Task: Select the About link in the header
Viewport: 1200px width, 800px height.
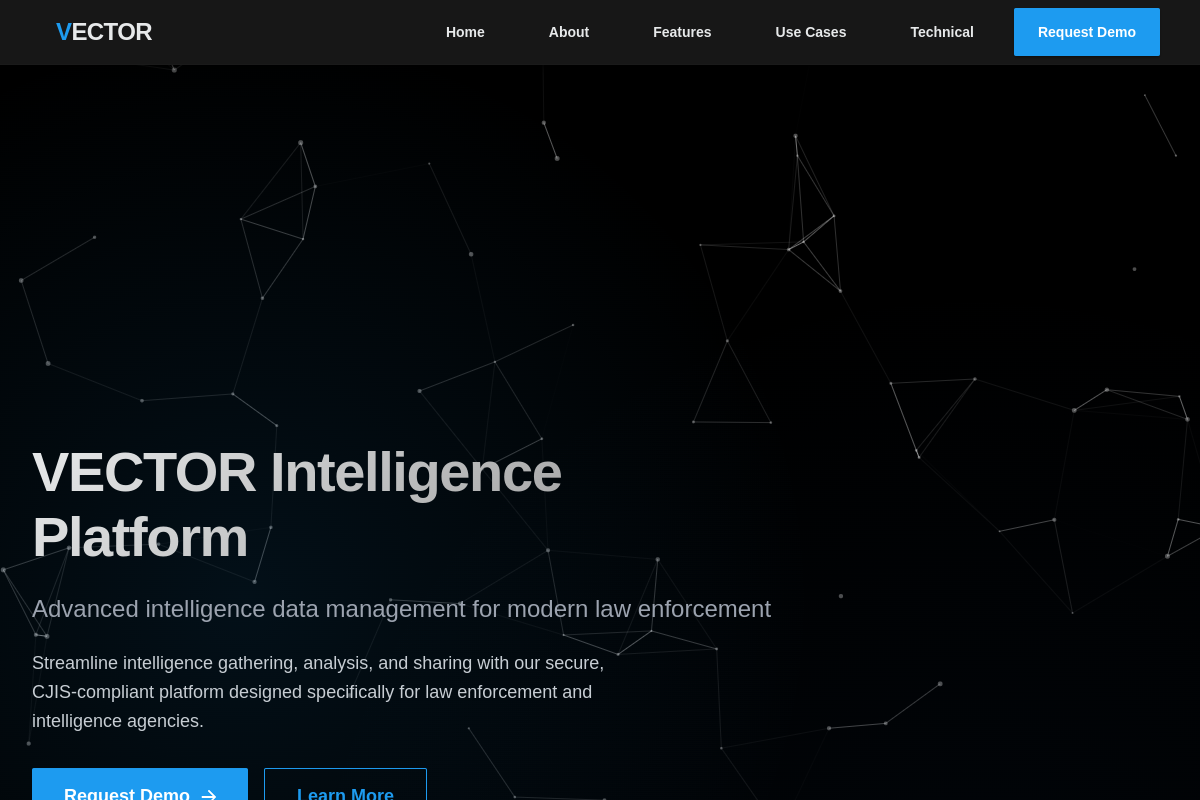Action: [568, 32]
